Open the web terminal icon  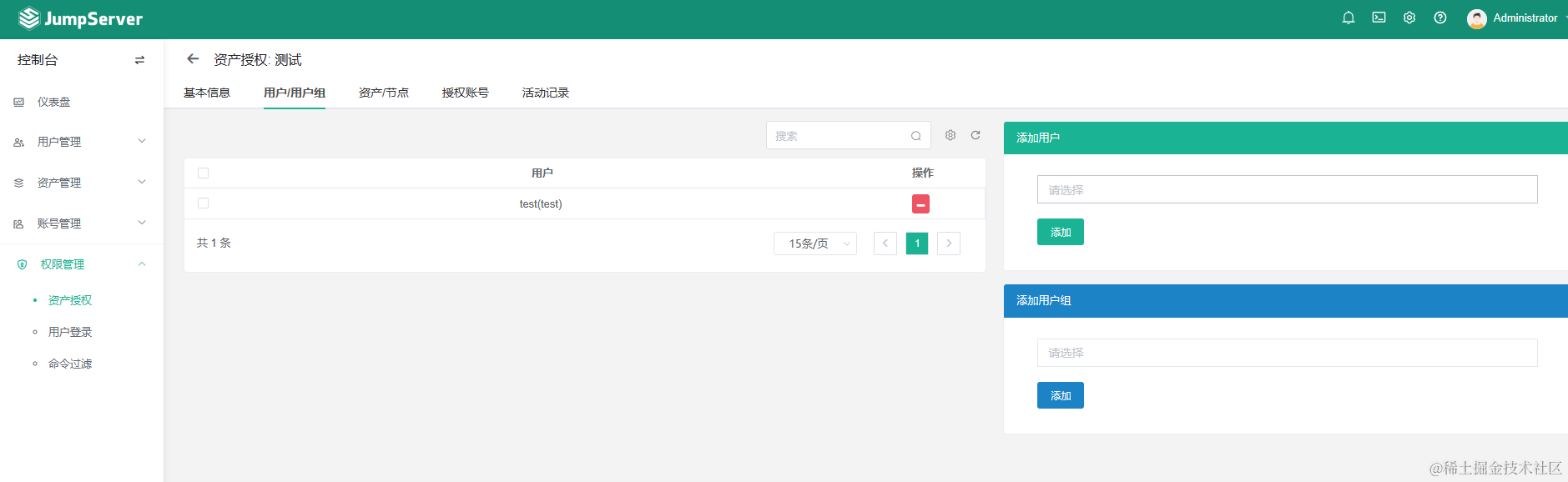coord(1379,18)
